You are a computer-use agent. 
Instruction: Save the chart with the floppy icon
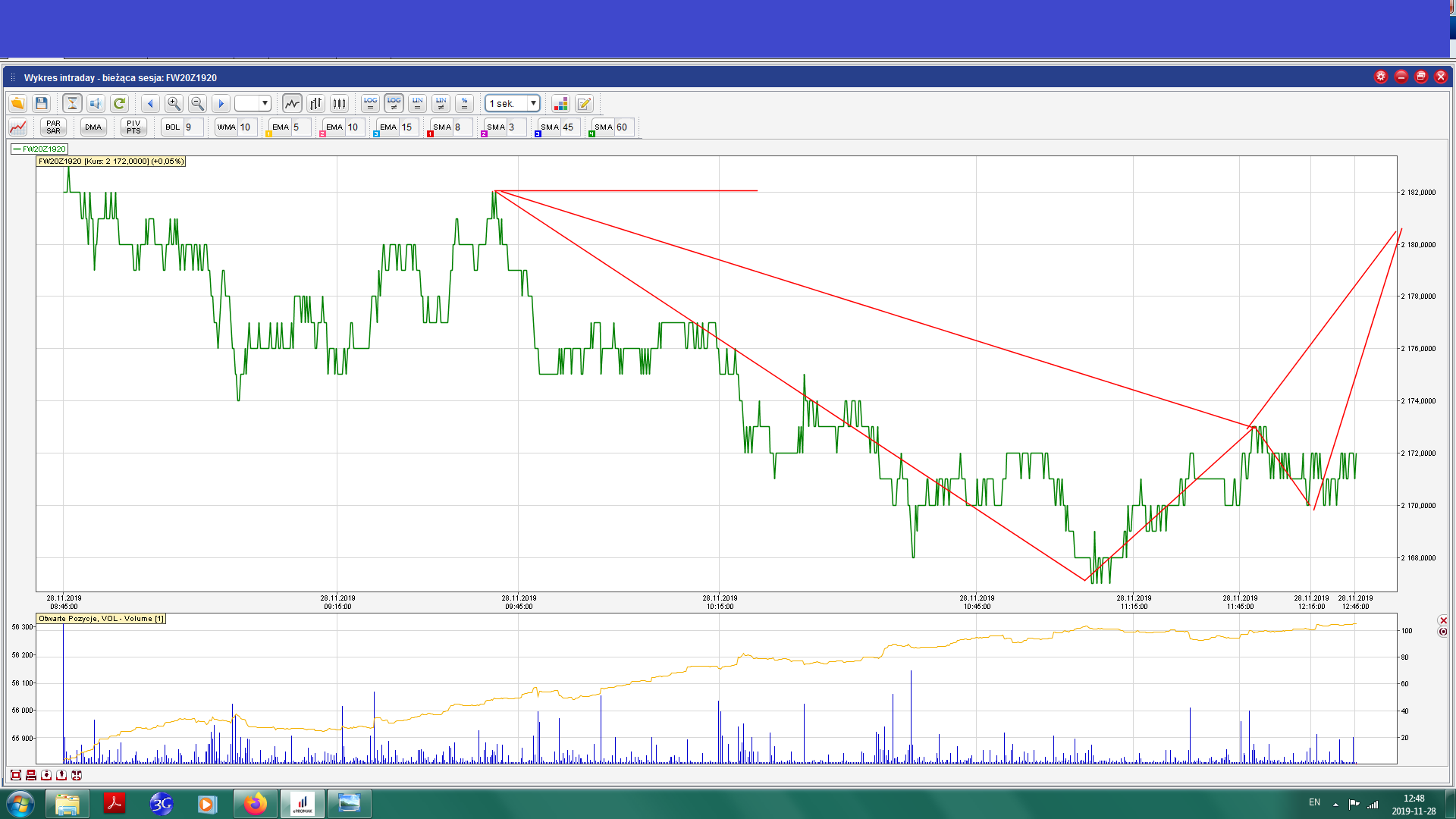pos(42,103)
